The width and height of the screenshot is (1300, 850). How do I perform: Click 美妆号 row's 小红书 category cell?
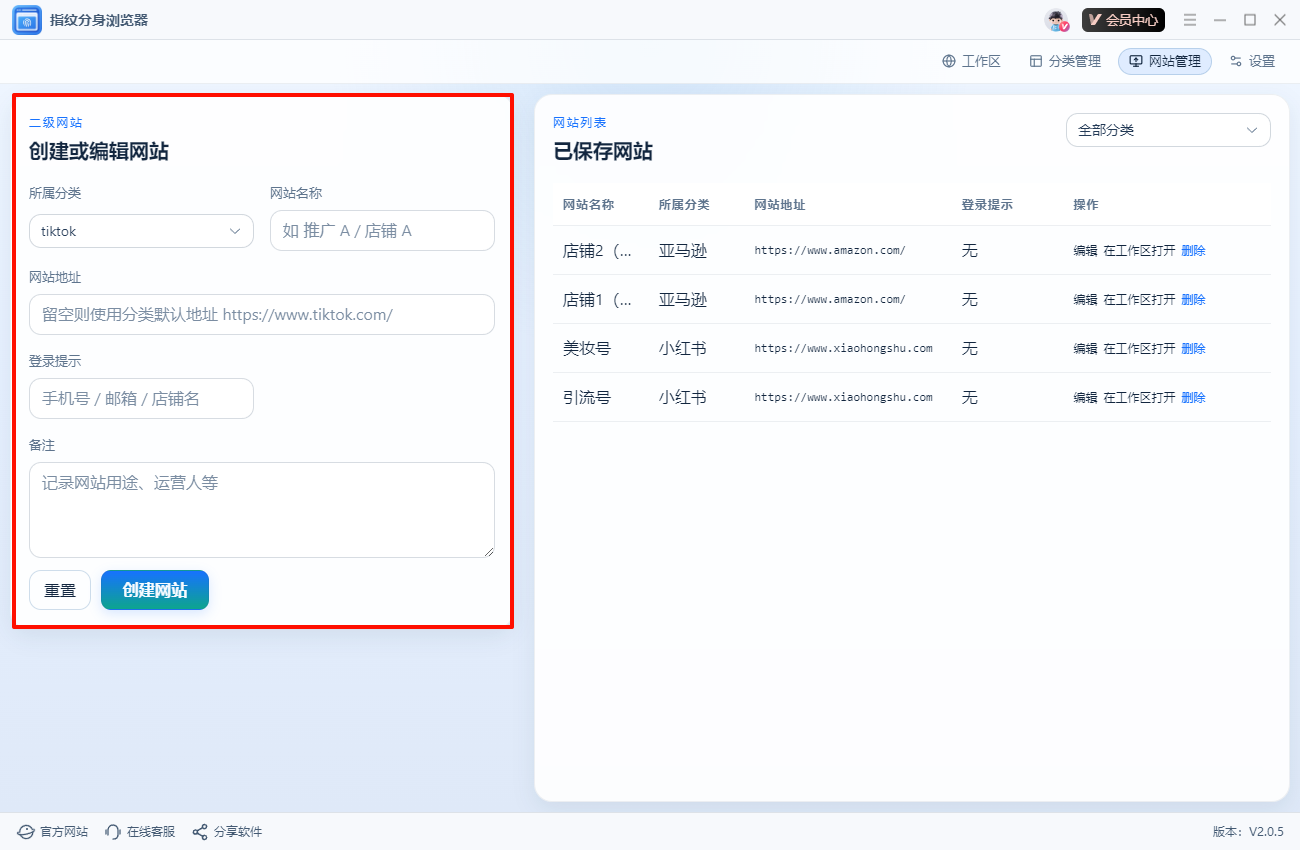(683, 349)
